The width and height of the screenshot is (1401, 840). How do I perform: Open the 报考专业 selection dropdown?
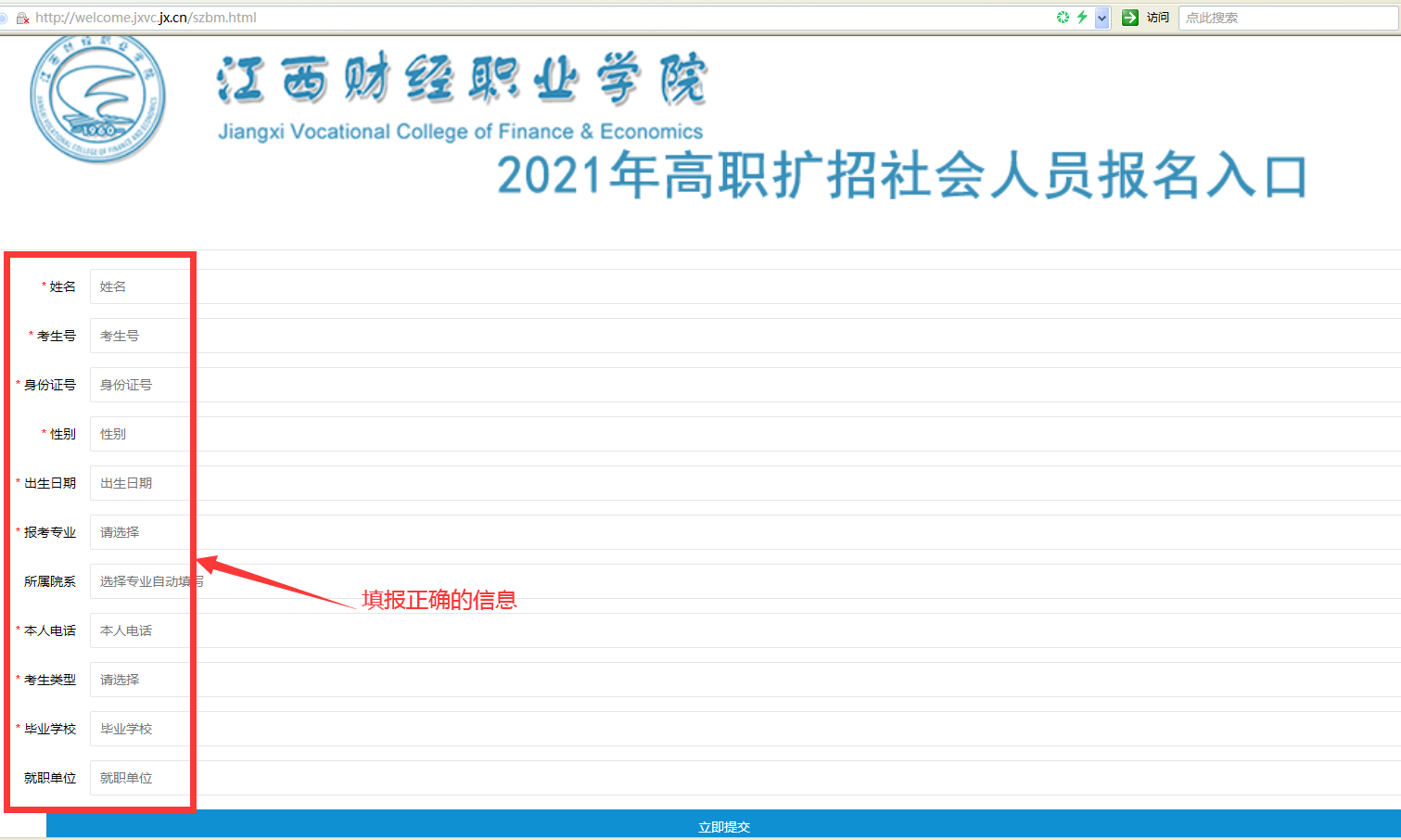[742, 532]
